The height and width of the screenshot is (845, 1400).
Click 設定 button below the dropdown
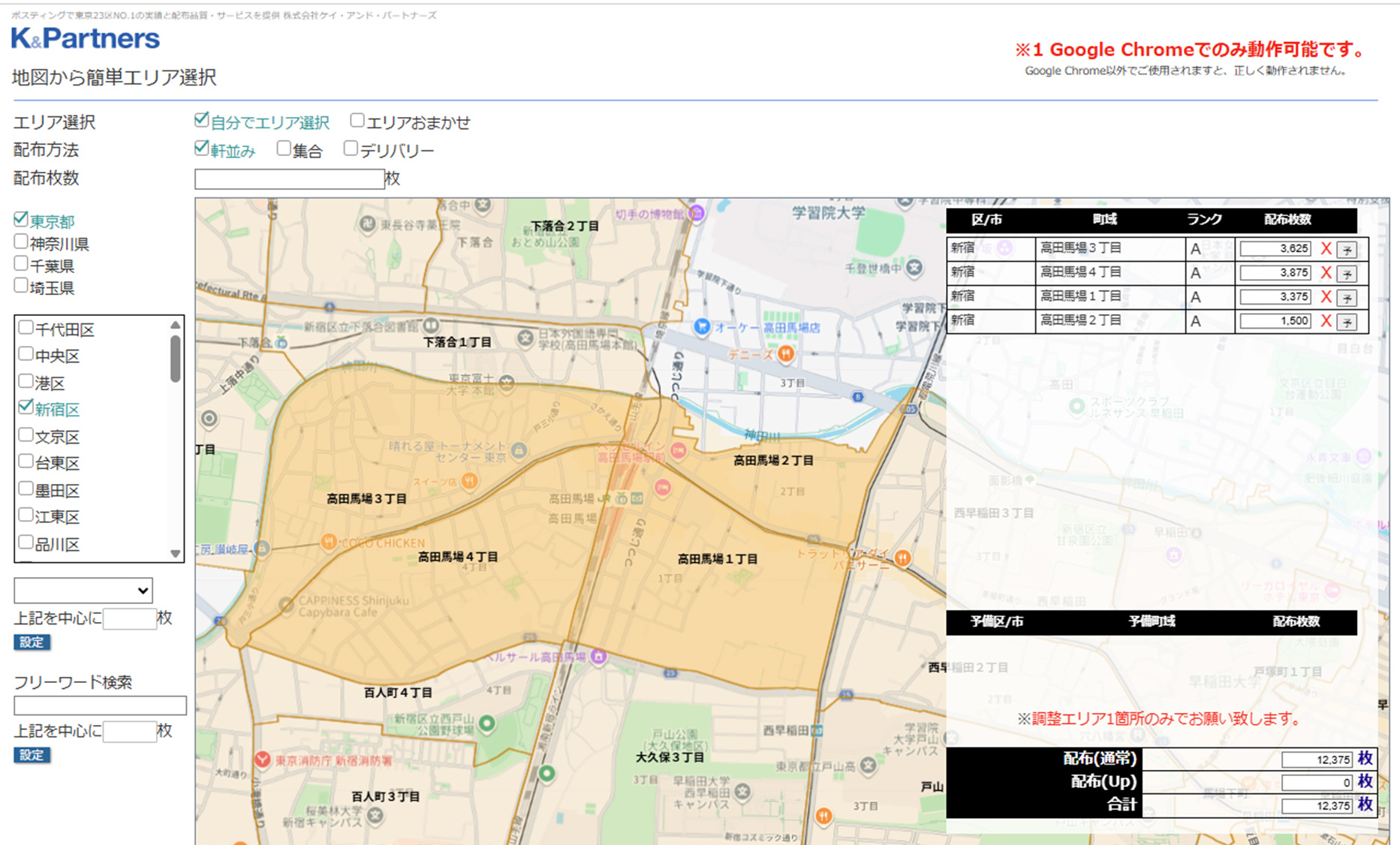[x=32, y=642]
